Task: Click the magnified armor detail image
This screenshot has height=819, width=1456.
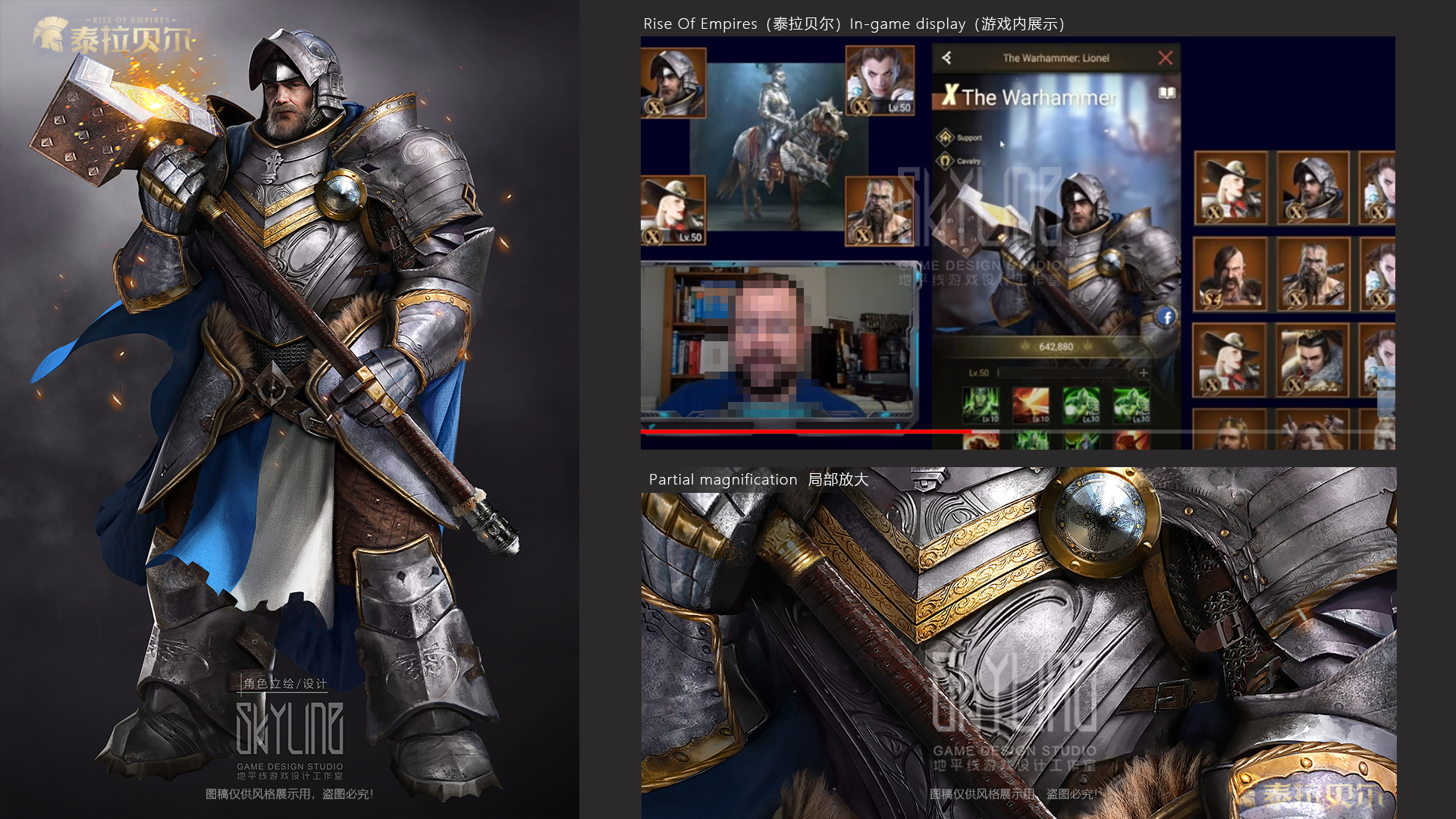Action: [x=1018, y=643]
